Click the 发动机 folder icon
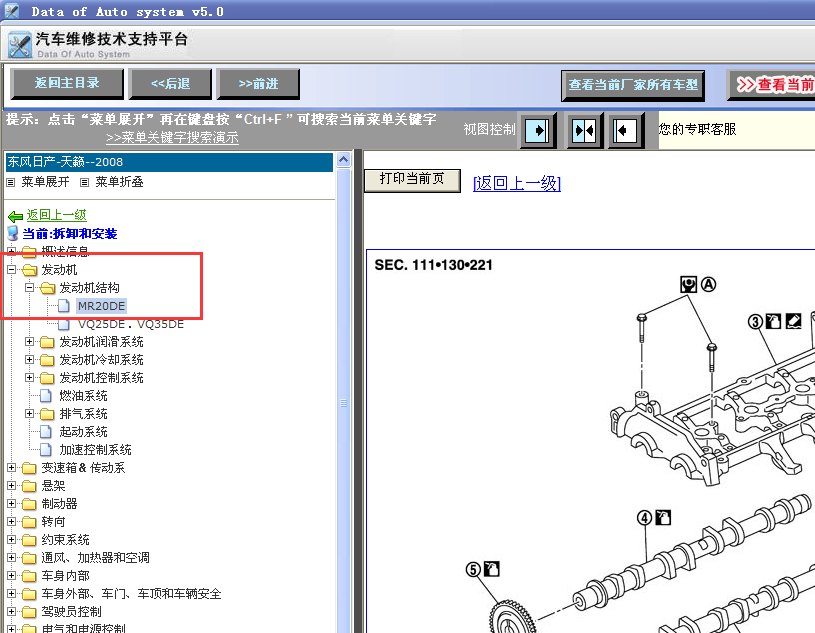 click(x=30, y=270)
